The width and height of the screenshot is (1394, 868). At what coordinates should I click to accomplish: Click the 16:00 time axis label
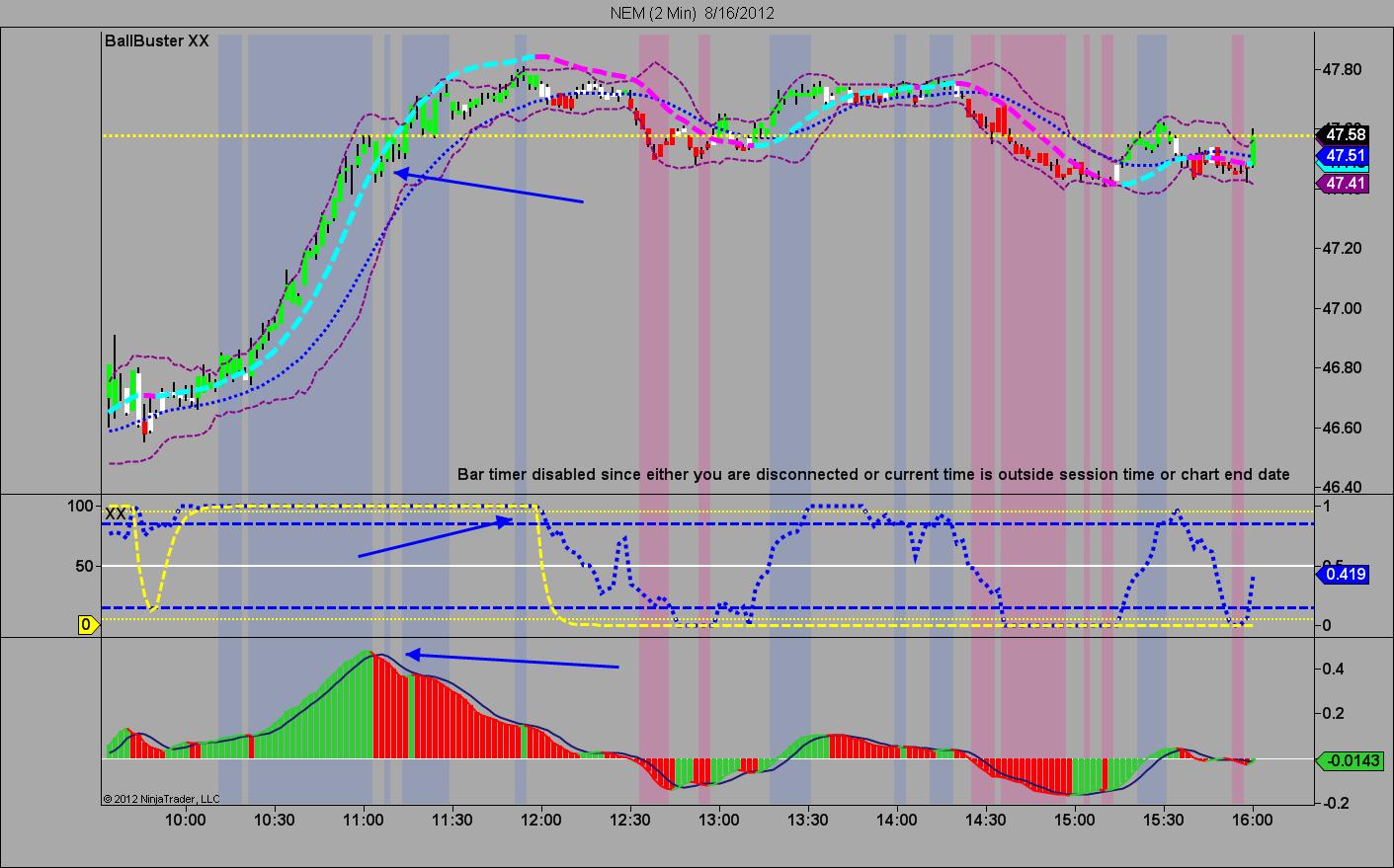pos(1252,820)
